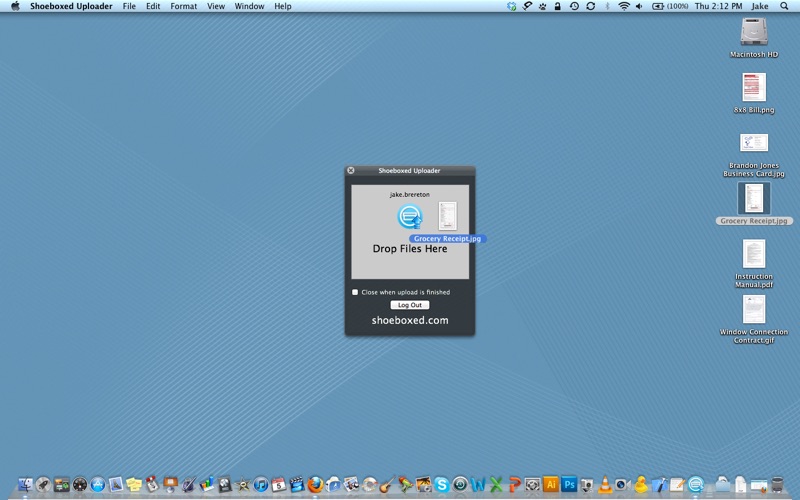Screen dimensions: 800x500
Task: Open the Help menu
Action: [283, 6]
